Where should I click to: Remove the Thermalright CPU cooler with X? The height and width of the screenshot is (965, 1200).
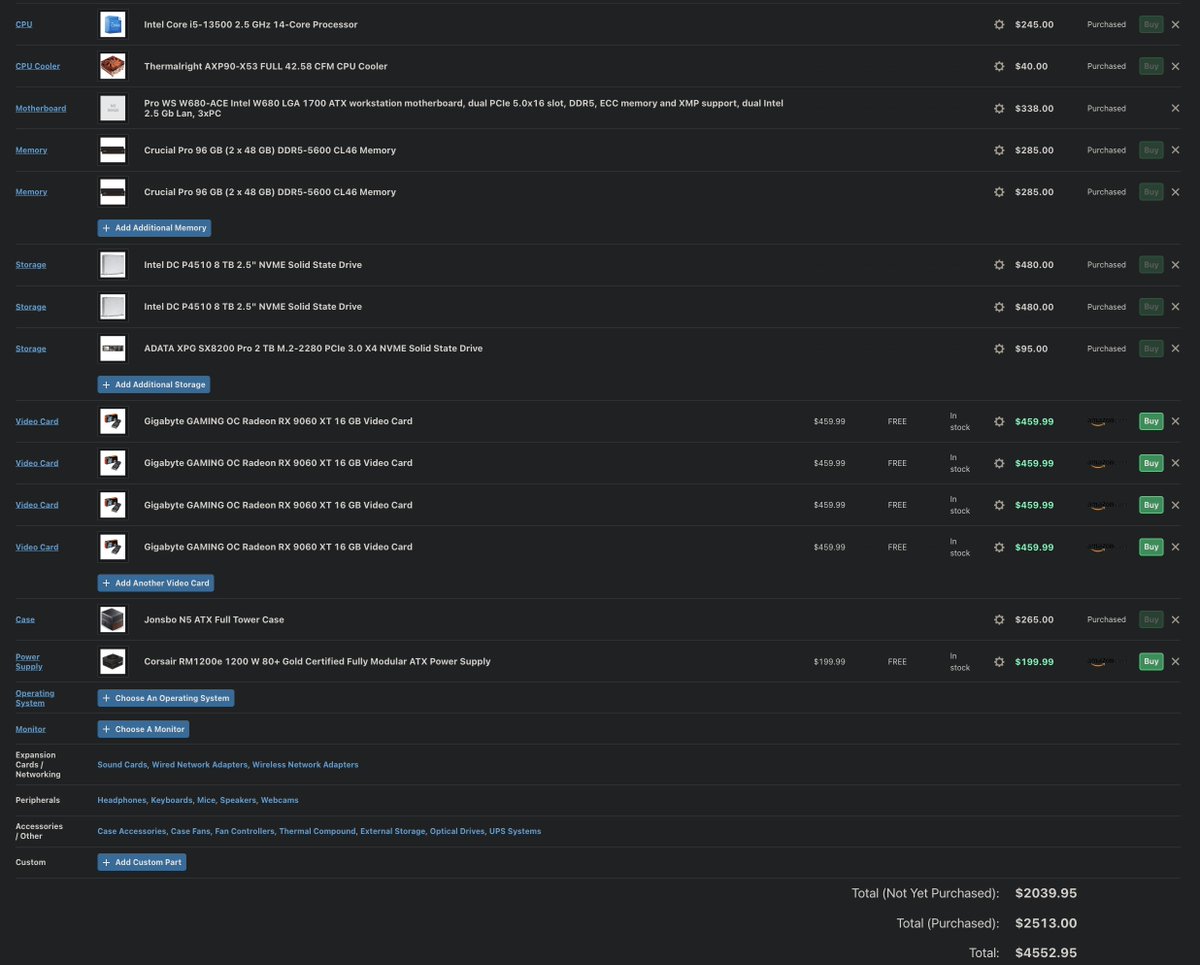click(x=1175, y=66)
